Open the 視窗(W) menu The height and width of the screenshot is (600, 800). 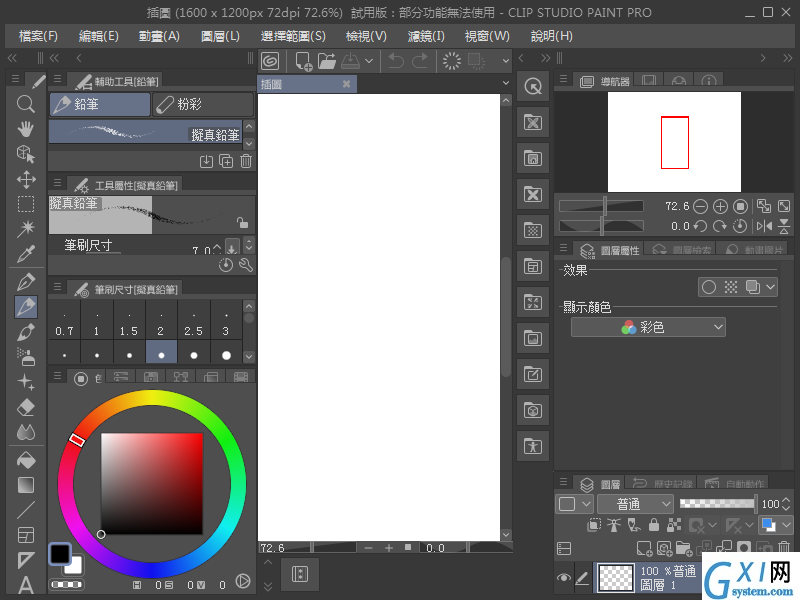click(487, 36)
